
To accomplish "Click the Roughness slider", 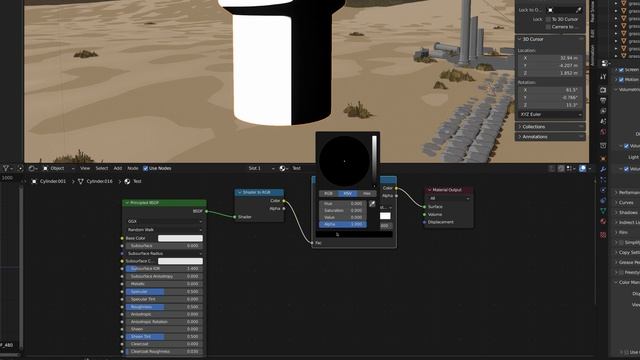I will pyautogui.click(x=164, y=307).
